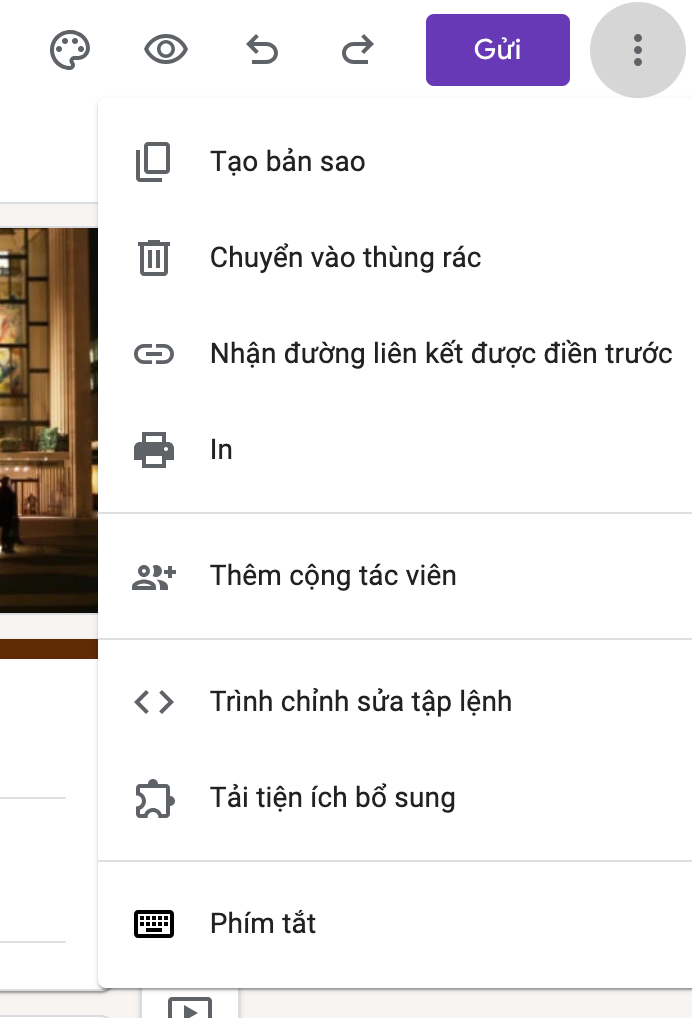The image size is (692, 1018).
Task: Click the redo arrow icon
Action: tap(358, 49)
